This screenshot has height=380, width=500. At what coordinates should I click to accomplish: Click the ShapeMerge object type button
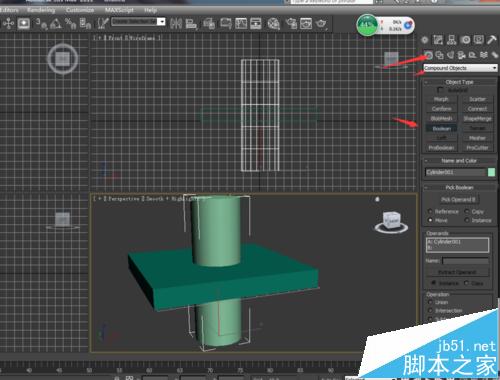point(477,119)
